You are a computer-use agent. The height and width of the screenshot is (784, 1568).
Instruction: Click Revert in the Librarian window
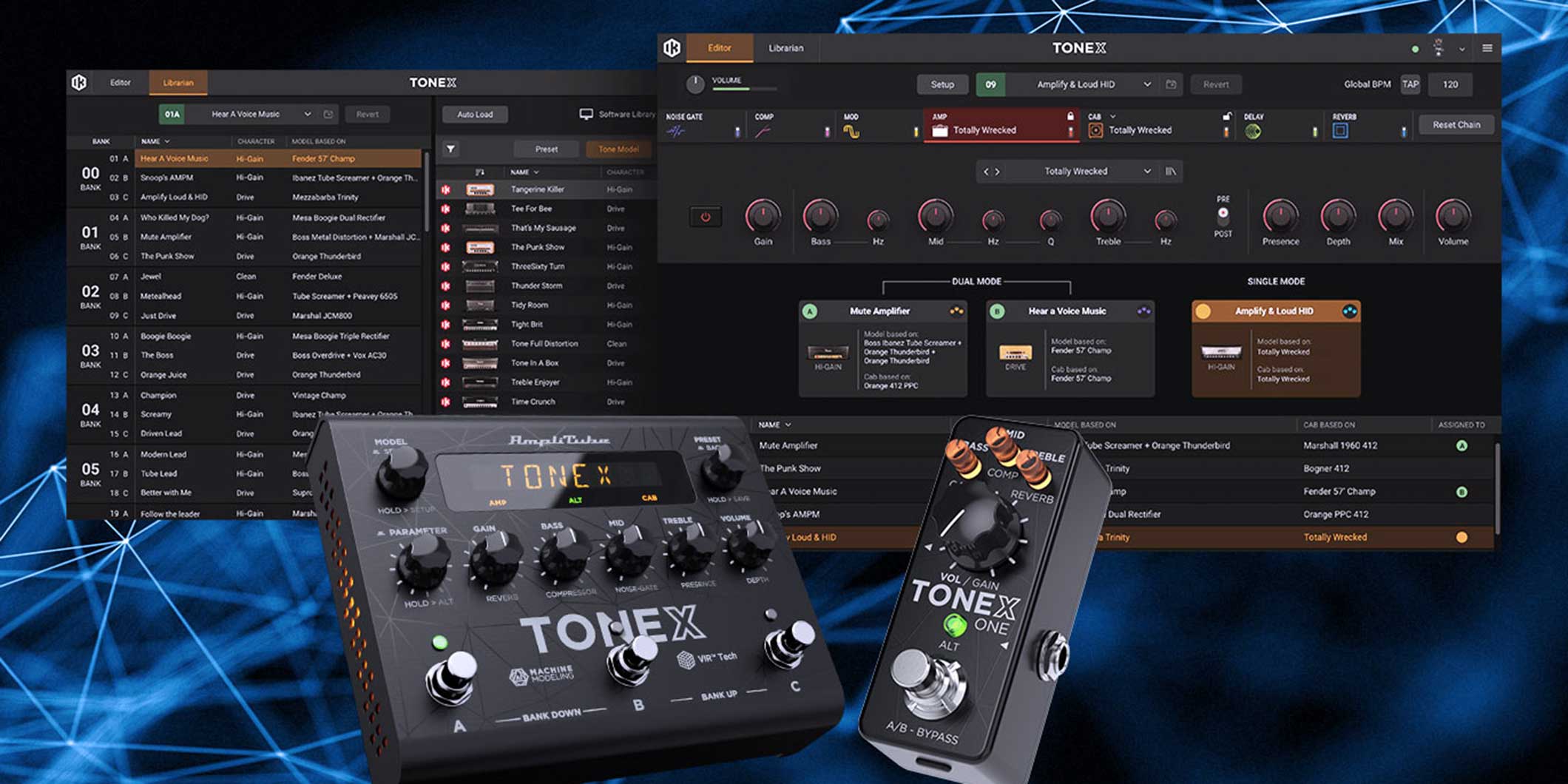pos(367,115)
